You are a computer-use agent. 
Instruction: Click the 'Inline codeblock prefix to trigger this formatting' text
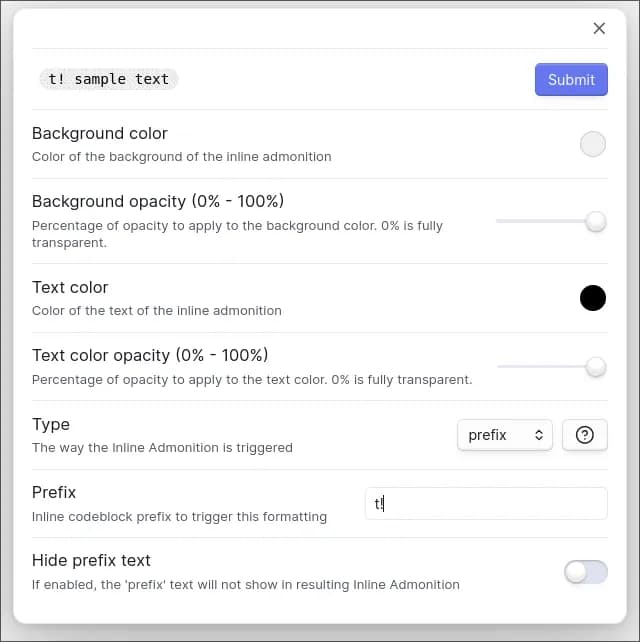(179, 517)
